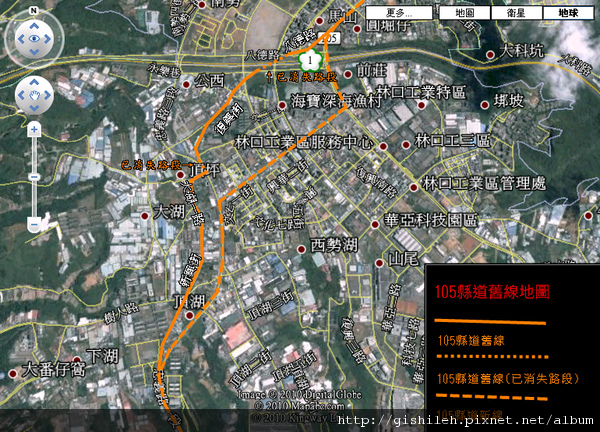This screenshot has width=600, height=432.
Task: Click the red marker for 大科坑
Action: point(490,55)
